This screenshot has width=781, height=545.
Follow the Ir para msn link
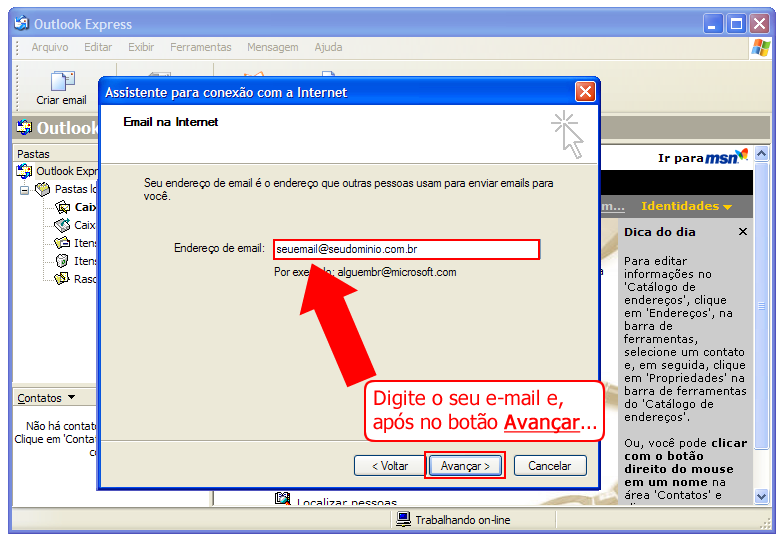click(x=702, y=157)
